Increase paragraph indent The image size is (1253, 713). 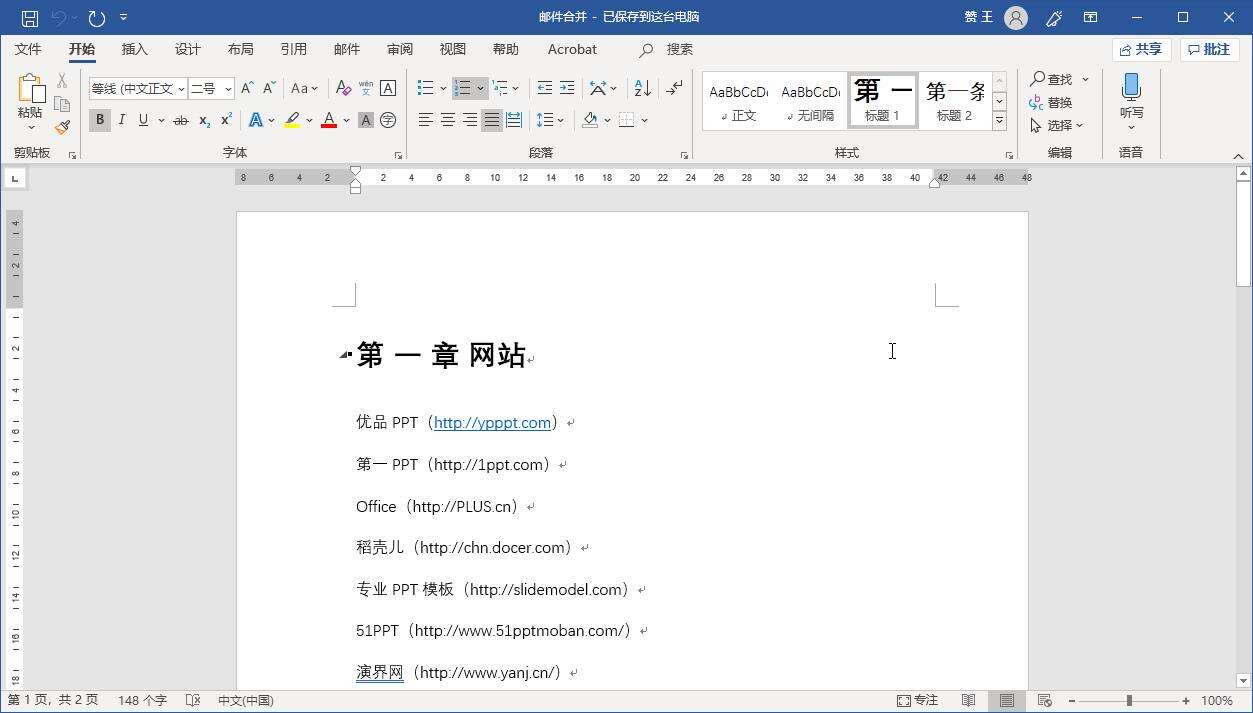click(x=567, y=88)
